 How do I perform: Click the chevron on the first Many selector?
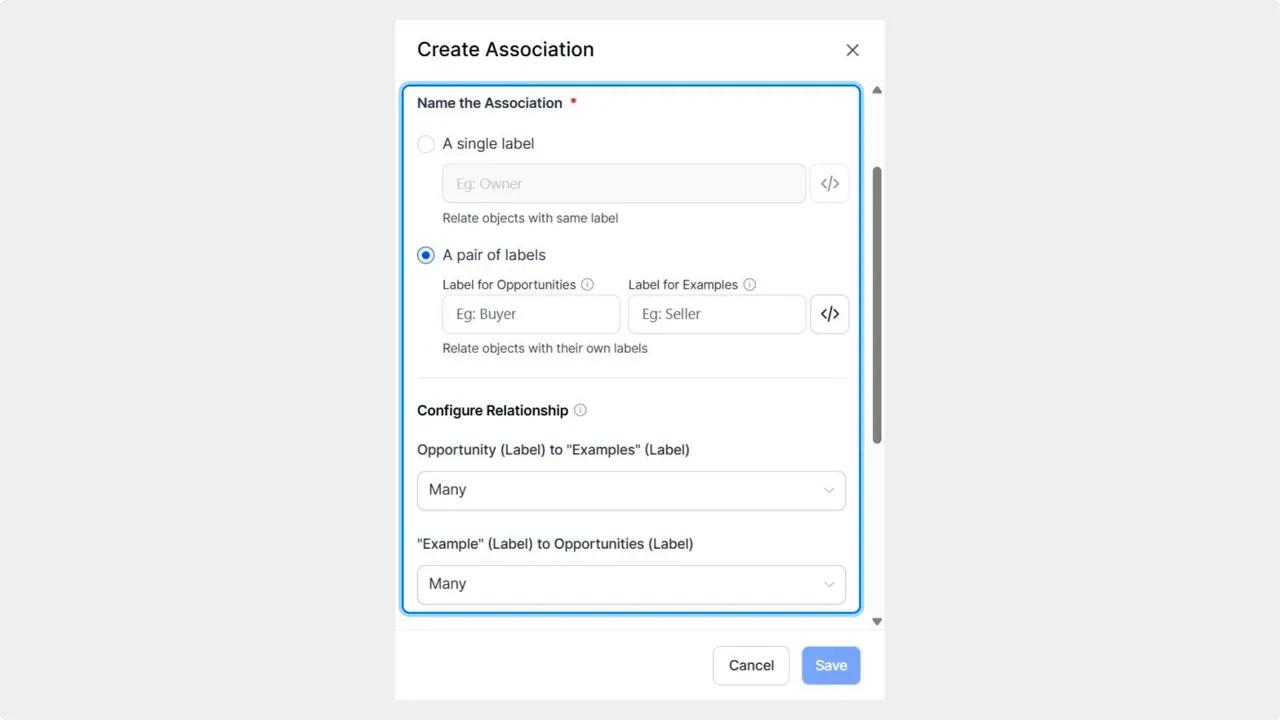point(829,489)
